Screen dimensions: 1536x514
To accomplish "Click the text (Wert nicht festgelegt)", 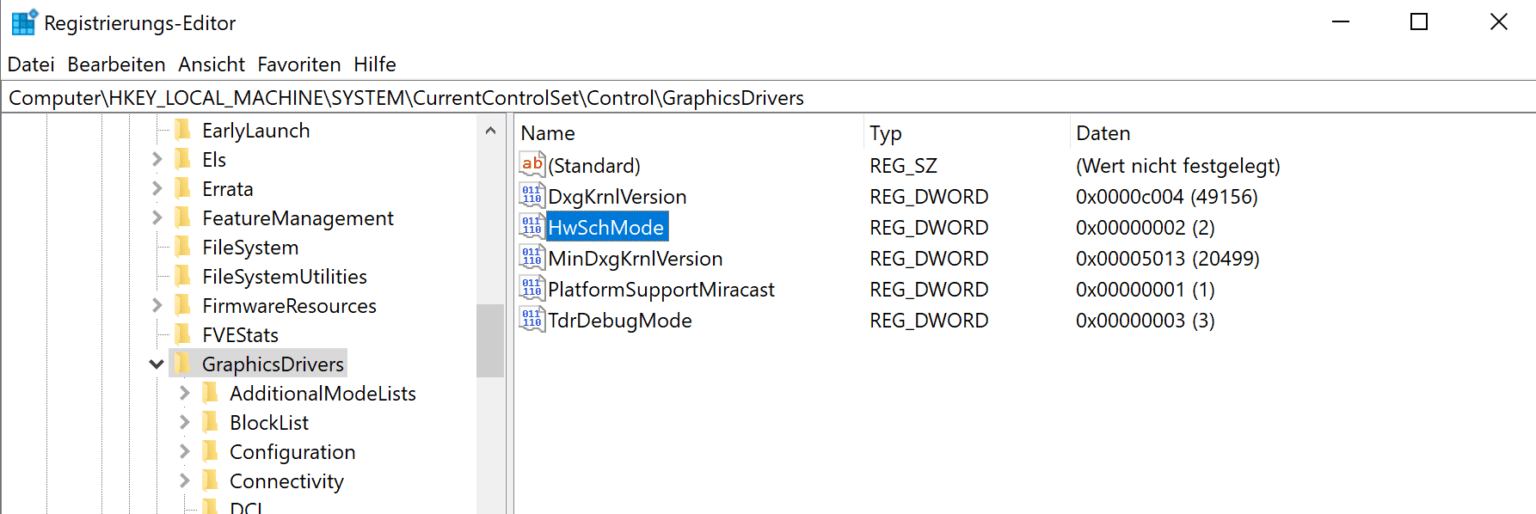I will tap(1178, 165).
